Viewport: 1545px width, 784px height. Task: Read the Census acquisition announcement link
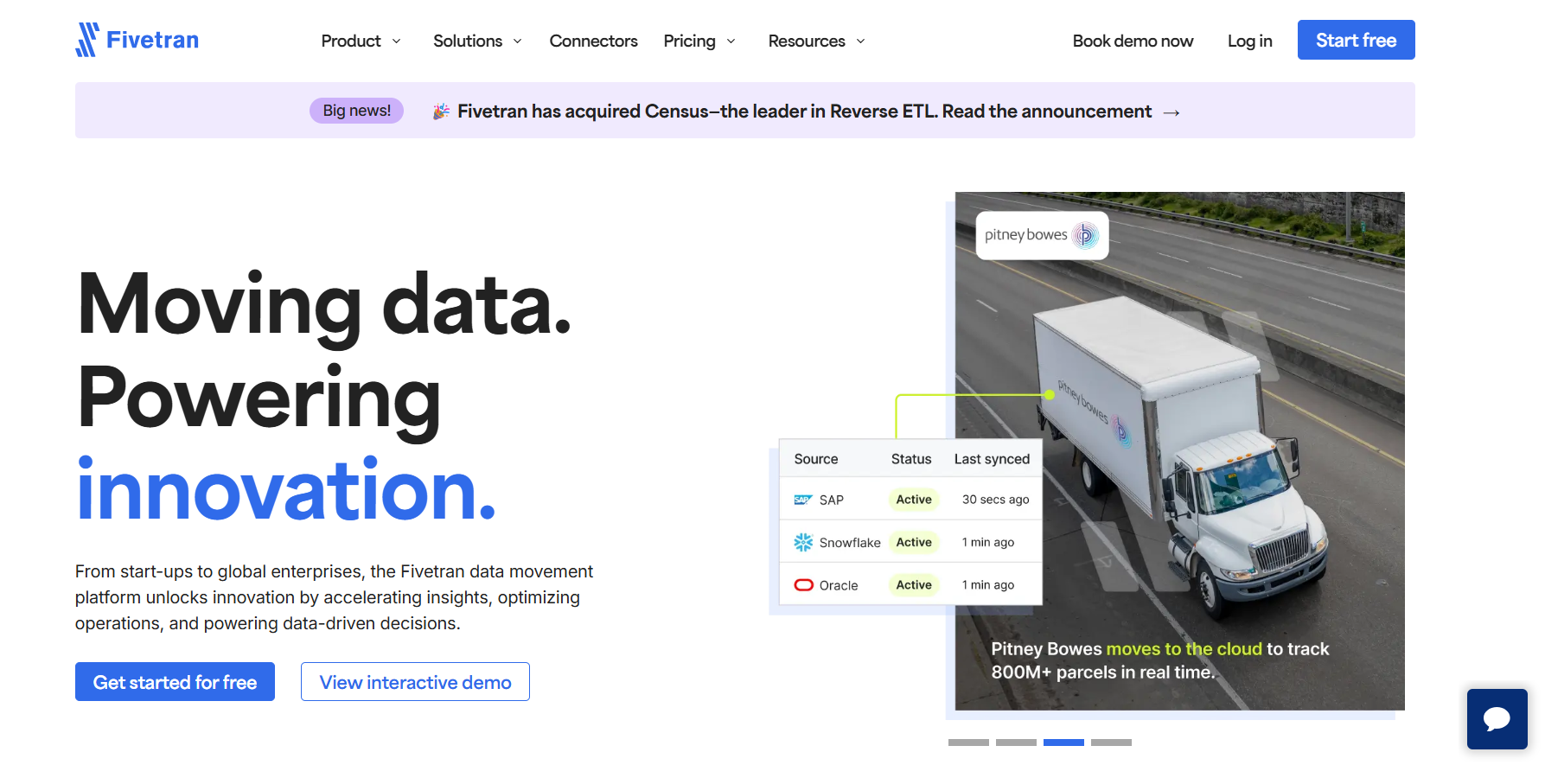(804, 112)
